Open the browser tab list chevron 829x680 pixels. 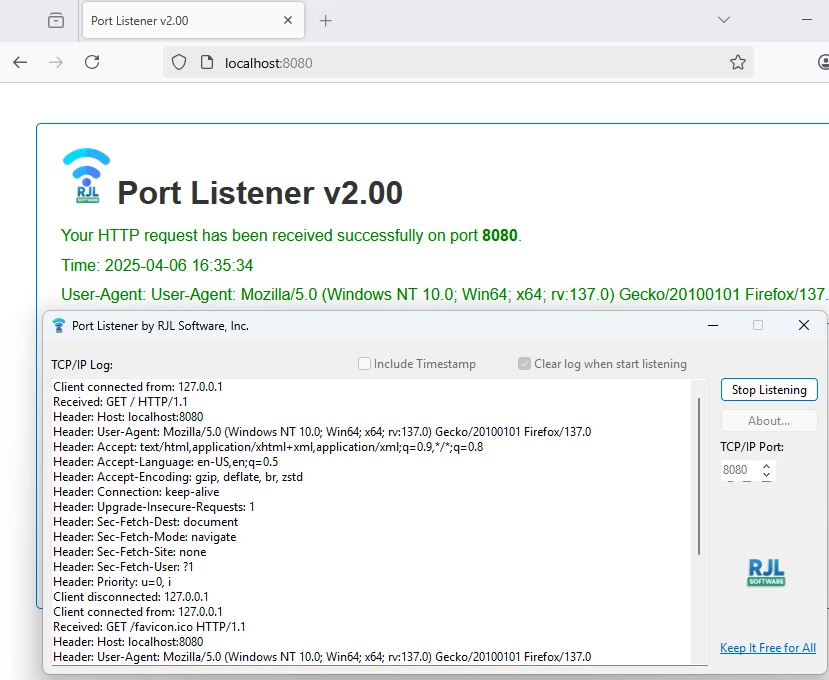[x=722, y=20]
